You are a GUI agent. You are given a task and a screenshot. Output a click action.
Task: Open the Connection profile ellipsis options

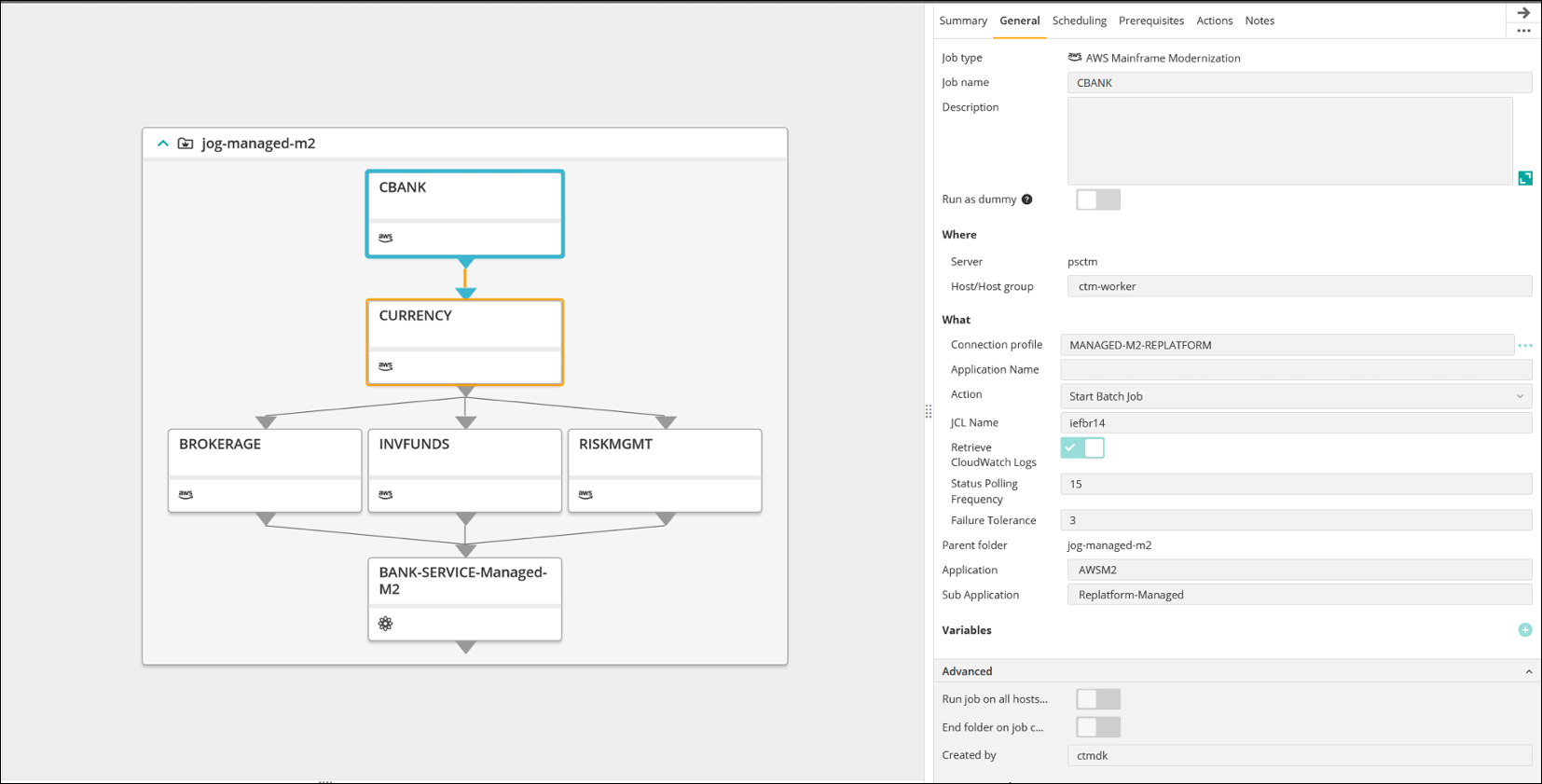point(1525,346)
